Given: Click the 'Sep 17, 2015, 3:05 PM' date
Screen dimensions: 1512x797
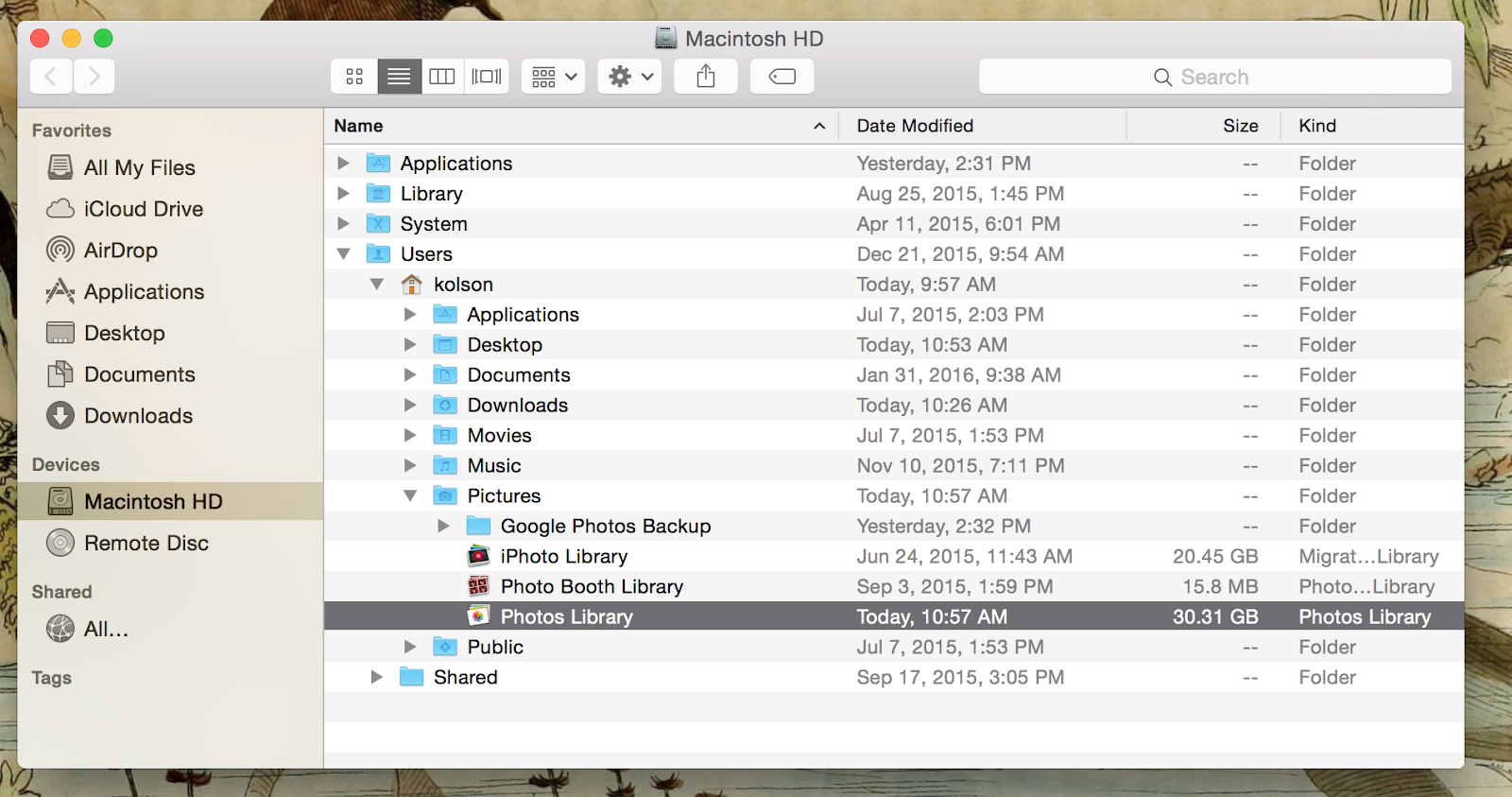Looking at the screenshot, I should point(960,678).
